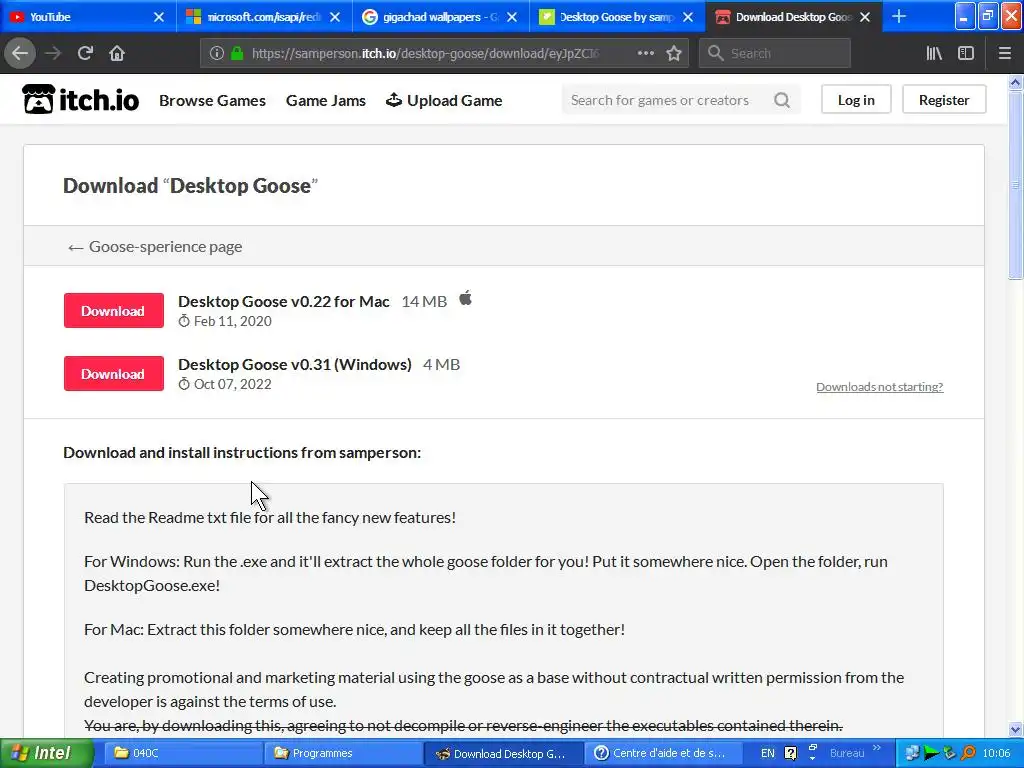Click the itch.io logo

(80, 99)
